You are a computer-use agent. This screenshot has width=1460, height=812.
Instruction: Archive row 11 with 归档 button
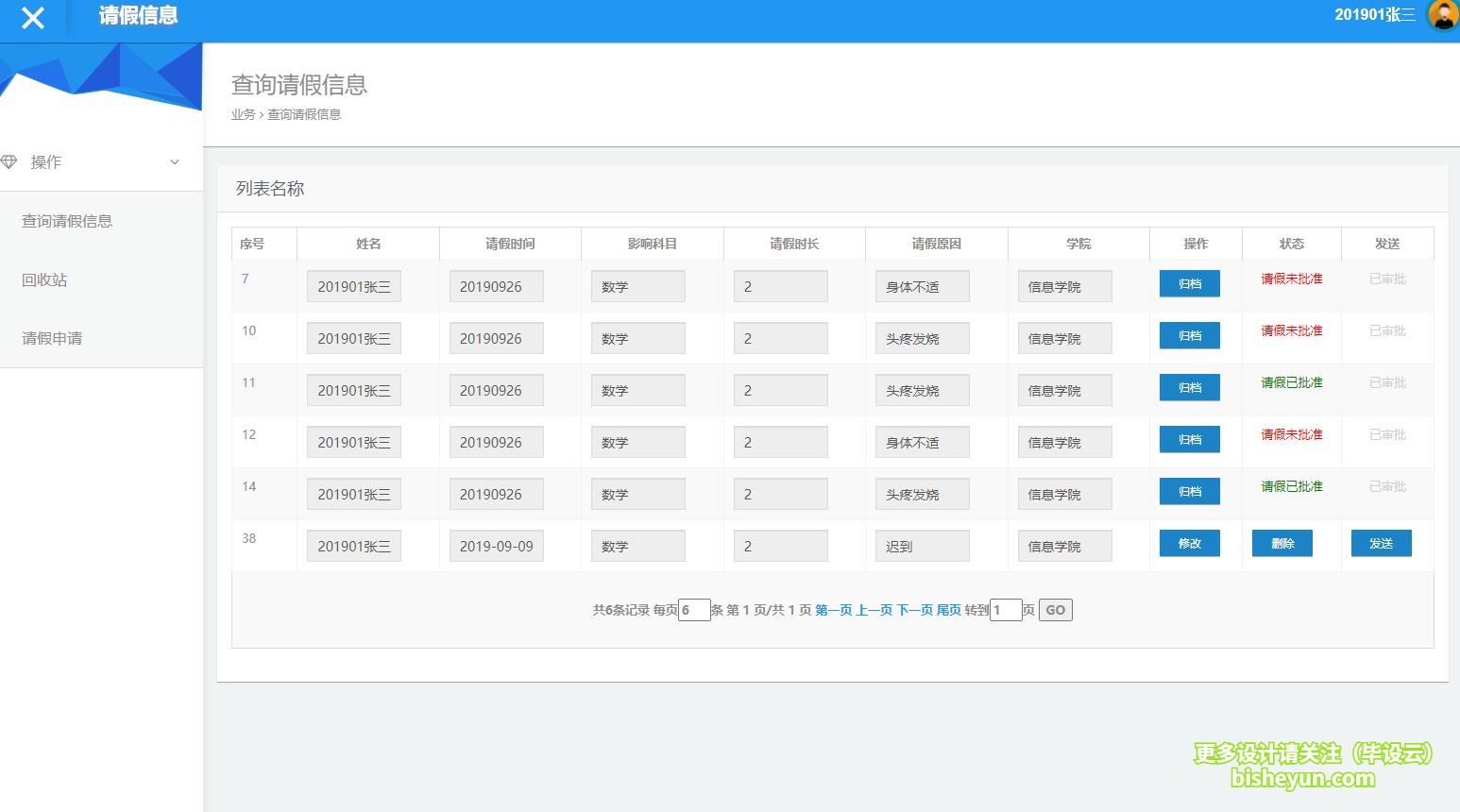pyautogui.click(x=1190, y=387)
